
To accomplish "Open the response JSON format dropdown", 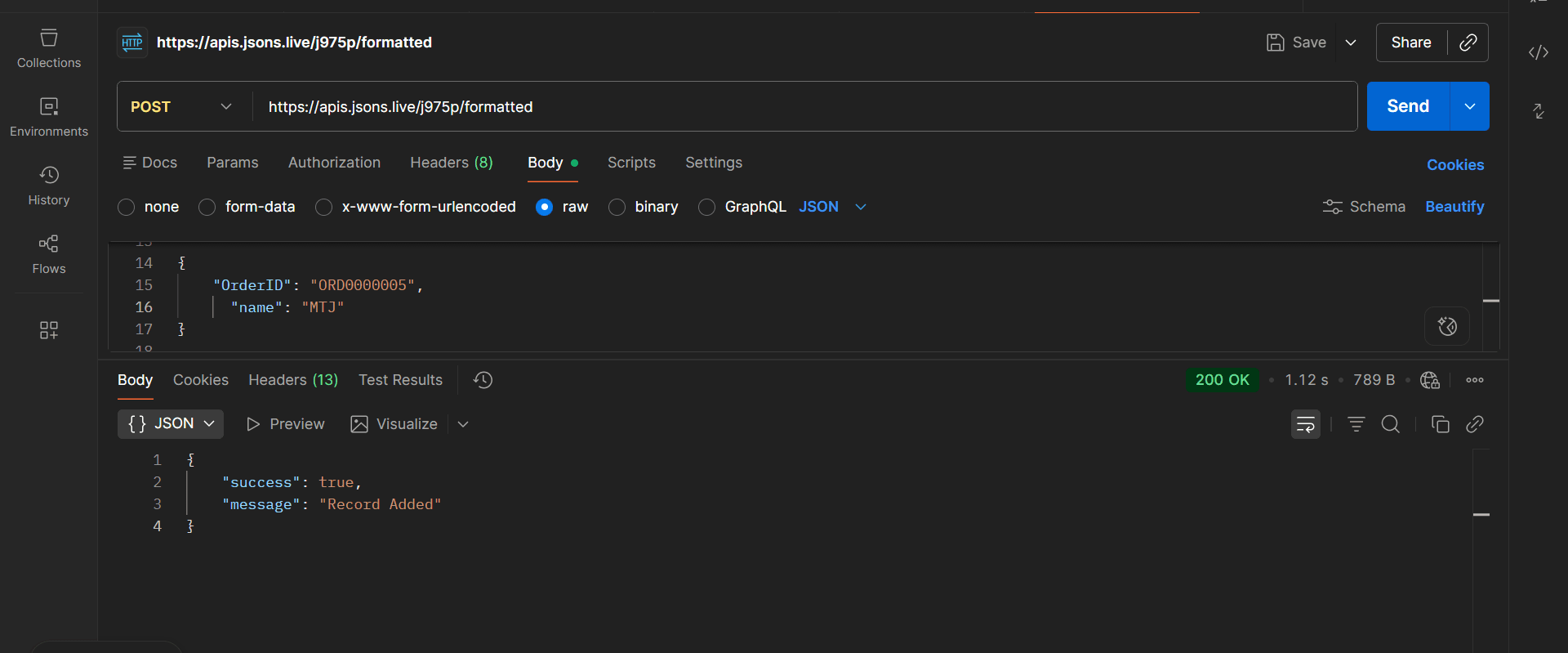I will click(x=171, y=424).
